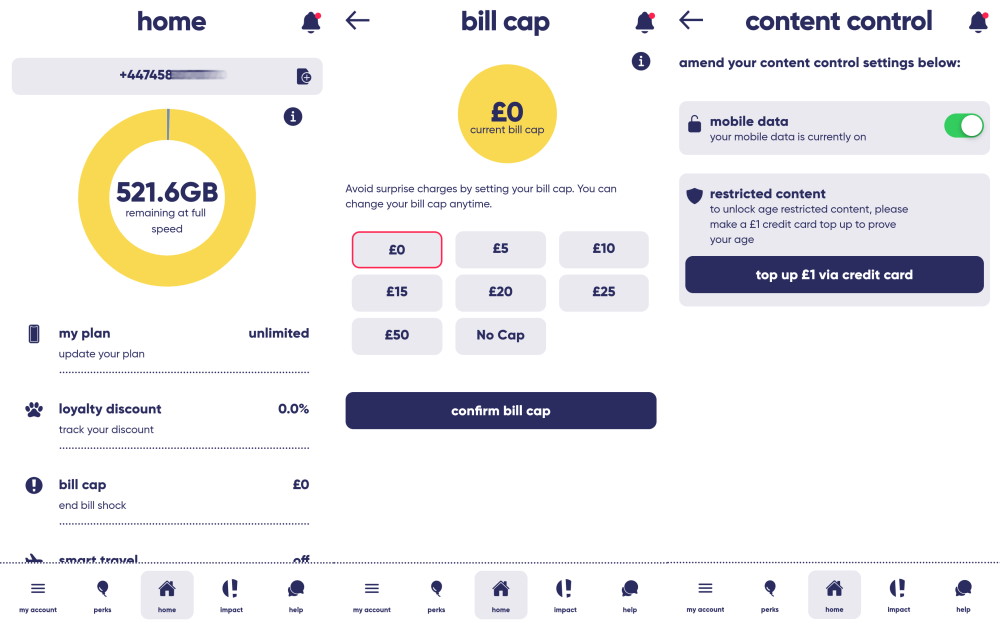
Task: Go back with arrow on bill cap screen
Action: [x=358, y=20]
